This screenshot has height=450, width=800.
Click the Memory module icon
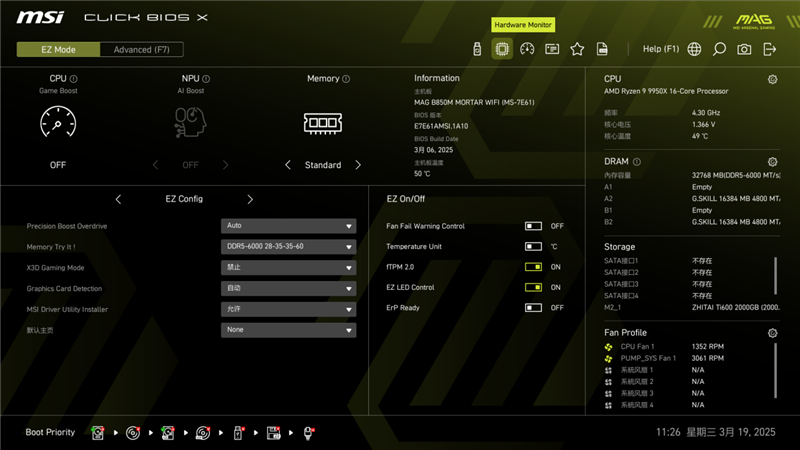coord(323,123)
